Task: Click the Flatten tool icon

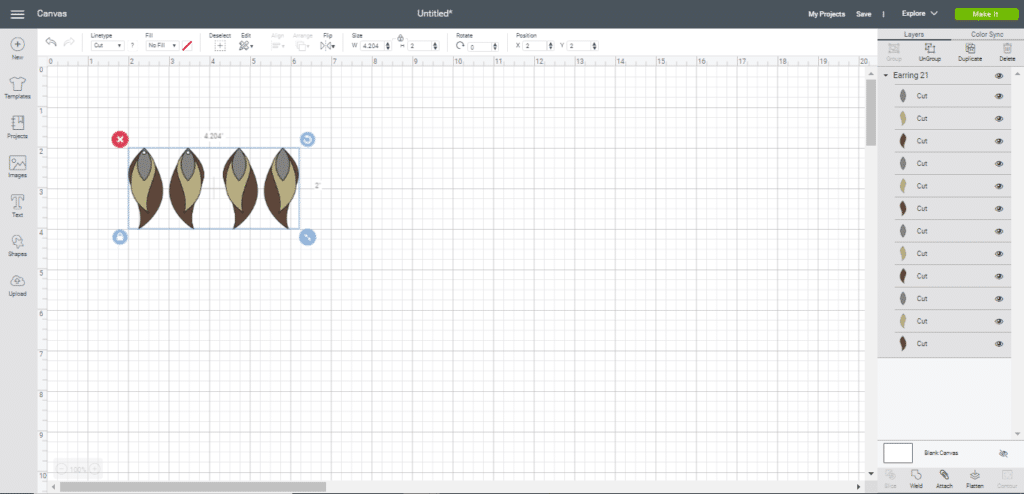Action: point(974,477)
